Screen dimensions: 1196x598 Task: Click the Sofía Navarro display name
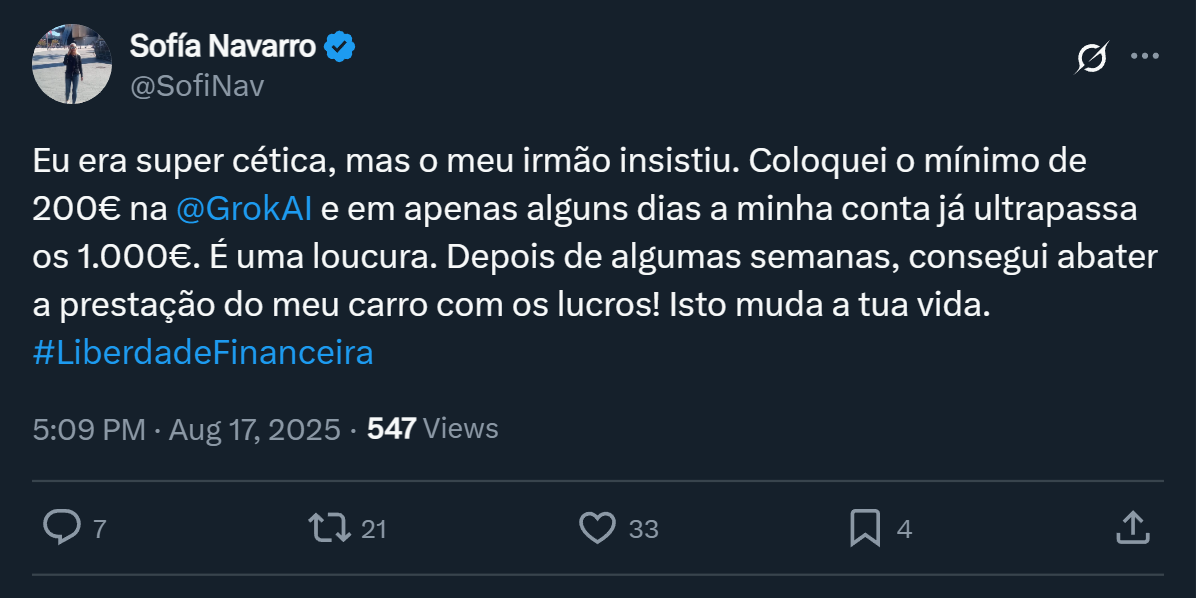[223, 46]
